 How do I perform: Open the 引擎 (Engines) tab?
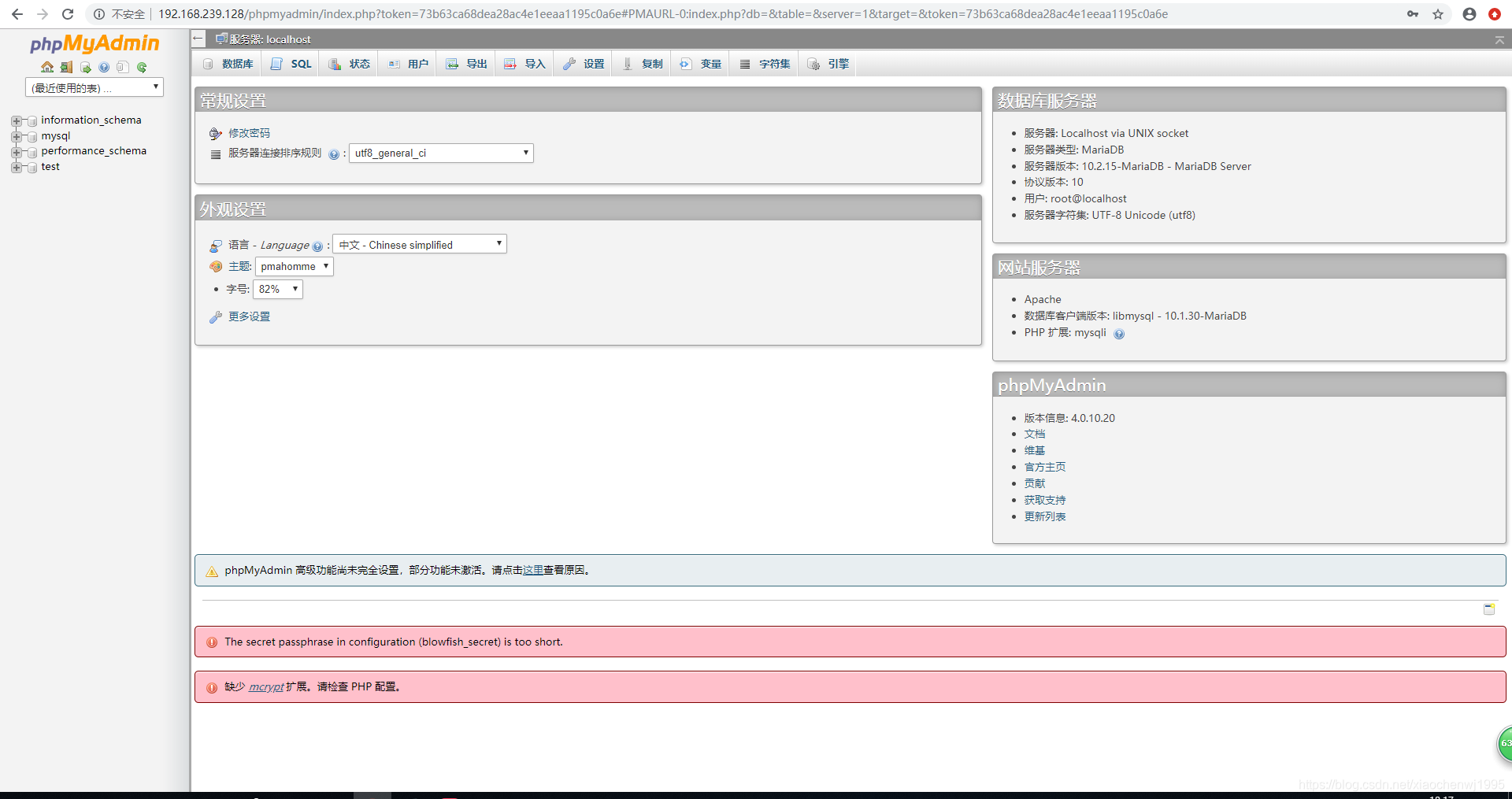pos(828,64)
